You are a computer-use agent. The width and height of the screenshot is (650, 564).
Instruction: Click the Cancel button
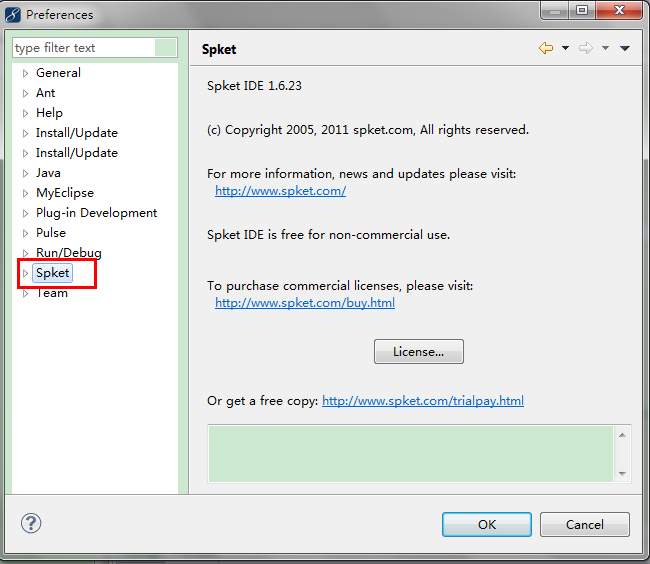pos(585,525)
